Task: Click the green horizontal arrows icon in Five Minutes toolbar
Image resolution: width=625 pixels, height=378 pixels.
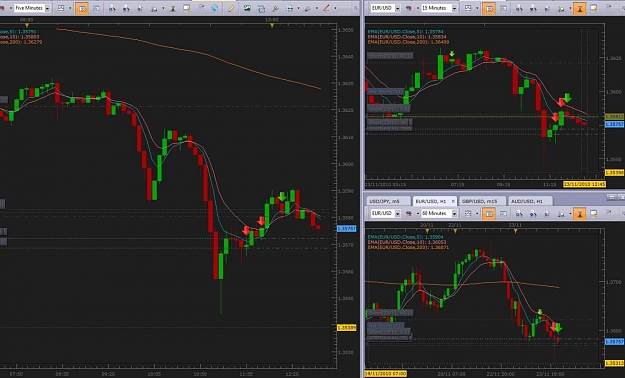Action: tap(290, 8)
